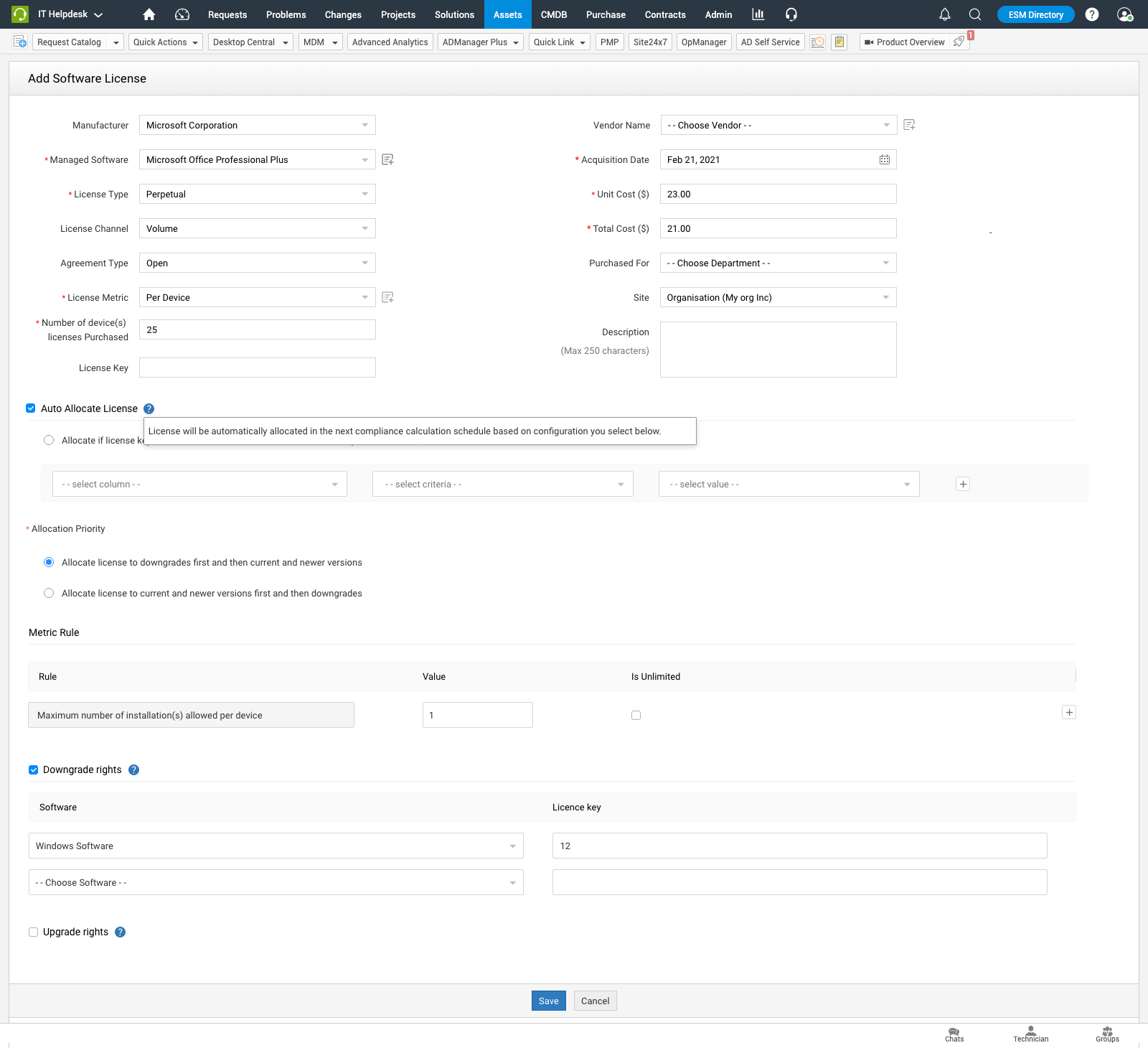Click the add icon next to Managed Software
This screenshot has width=1148, height=1048.
tap(387, 159)
